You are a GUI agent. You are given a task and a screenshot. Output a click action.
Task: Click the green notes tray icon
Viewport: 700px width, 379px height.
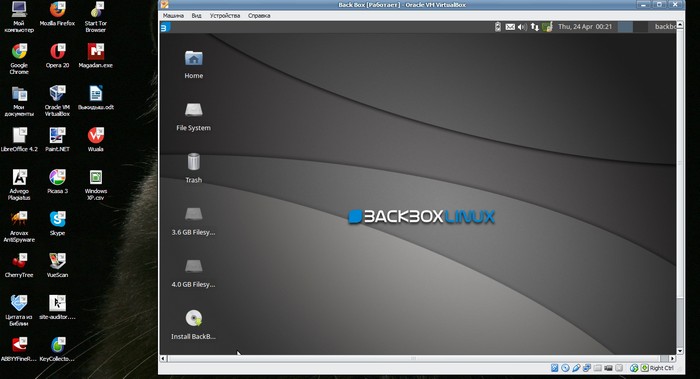pyautogui.click(x=547, y=27)
